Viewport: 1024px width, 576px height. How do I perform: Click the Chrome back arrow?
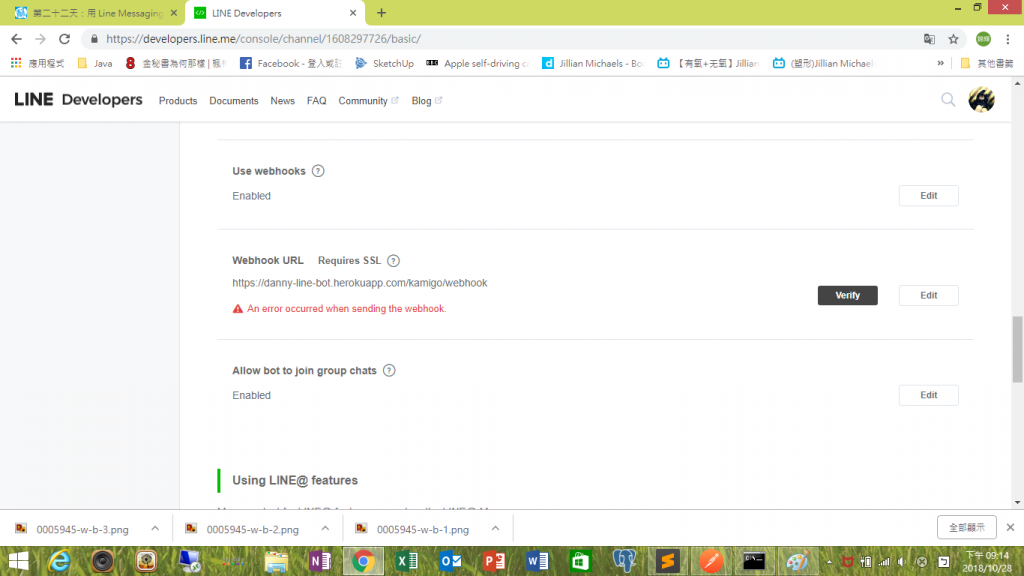click(16, 39)
